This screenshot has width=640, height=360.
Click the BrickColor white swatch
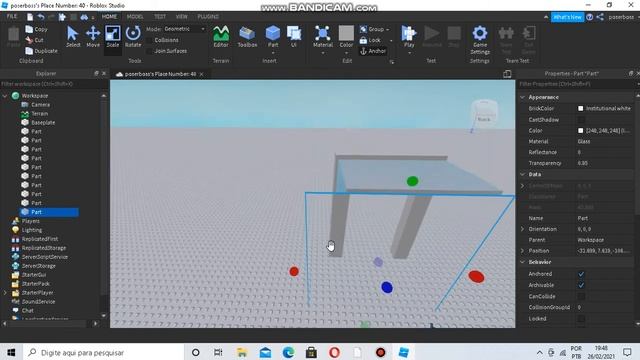pos(580,109)
